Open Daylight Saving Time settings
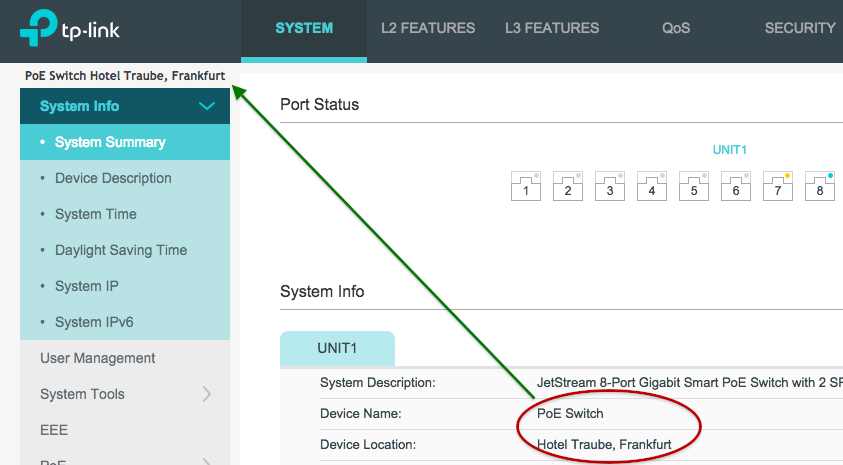 [125, 250]
